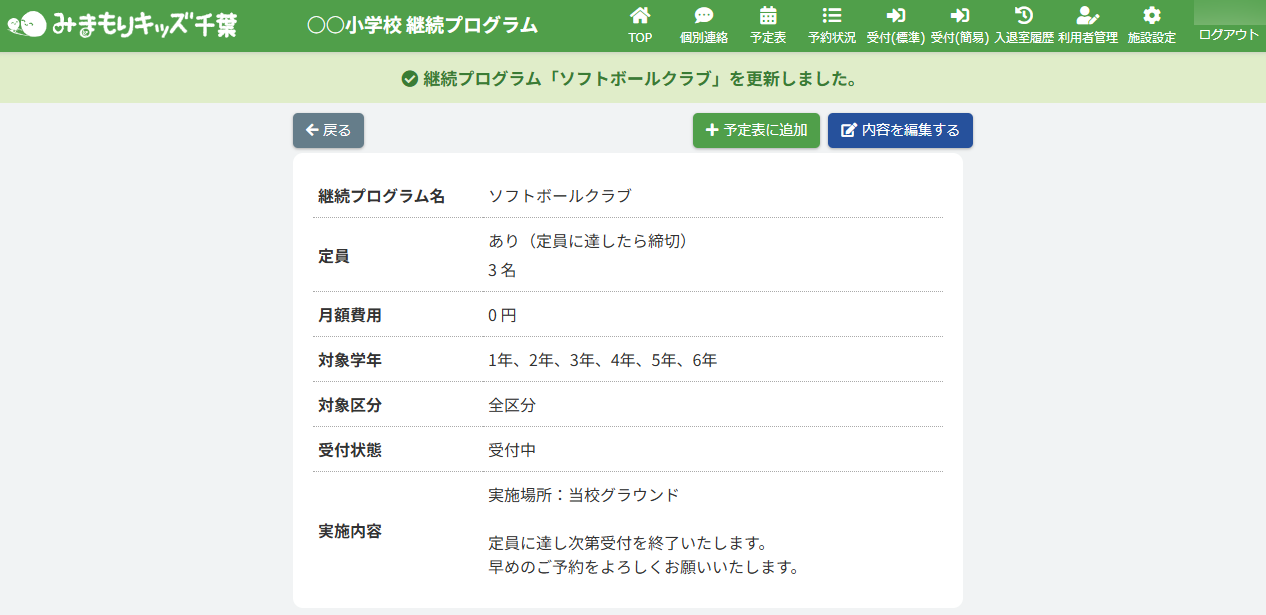Open the 受付(標準) sign-in icon

point(896,16)
